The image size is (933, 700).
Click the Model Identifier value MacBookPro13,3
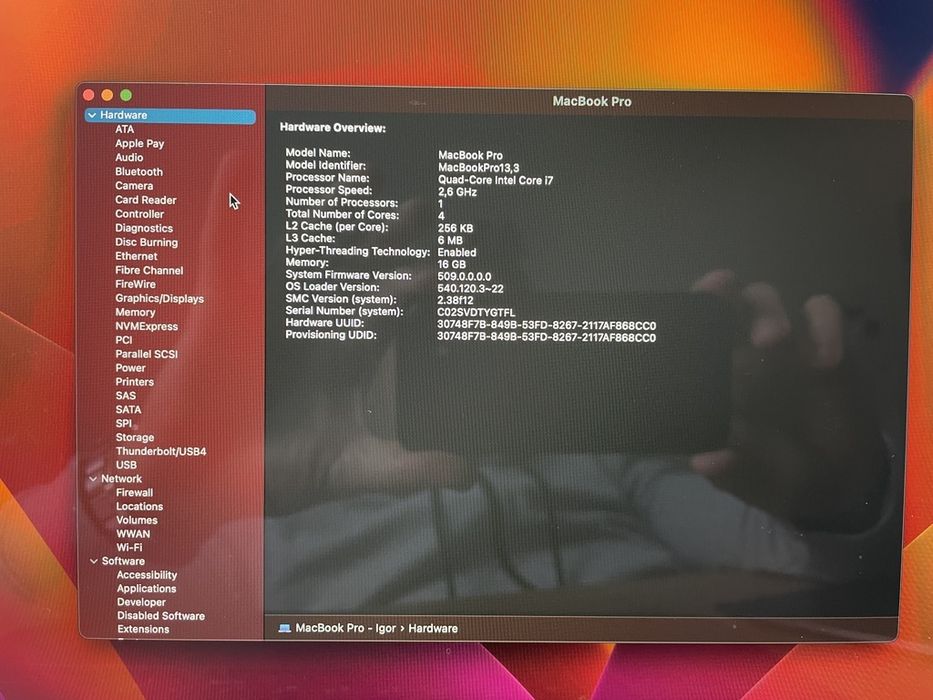[478, 168]
